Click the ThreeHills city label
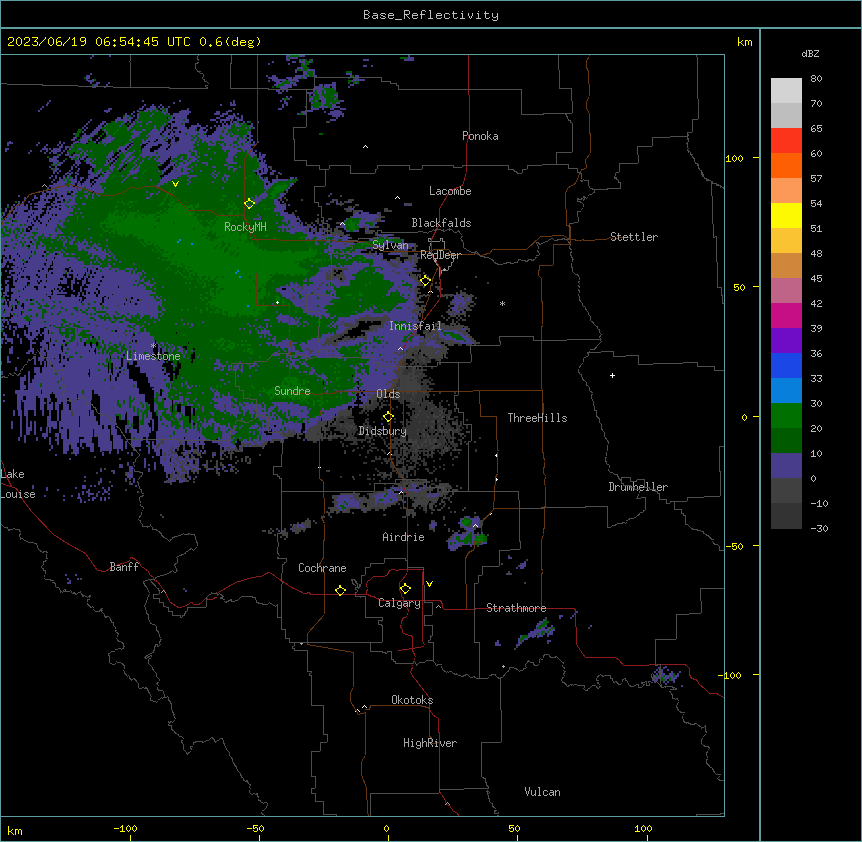The image size is (862, 842). 537,418
